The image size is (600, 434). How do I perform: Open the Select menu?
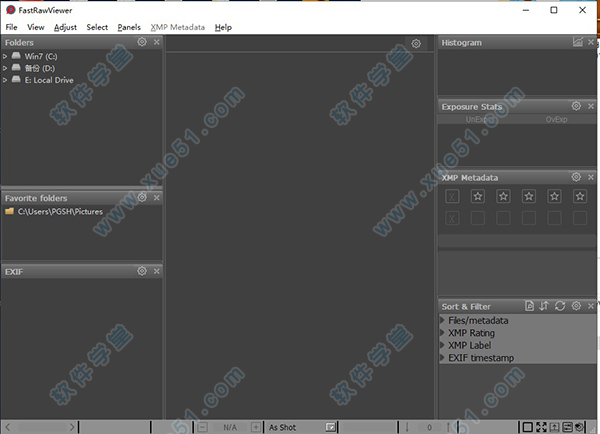97,27
